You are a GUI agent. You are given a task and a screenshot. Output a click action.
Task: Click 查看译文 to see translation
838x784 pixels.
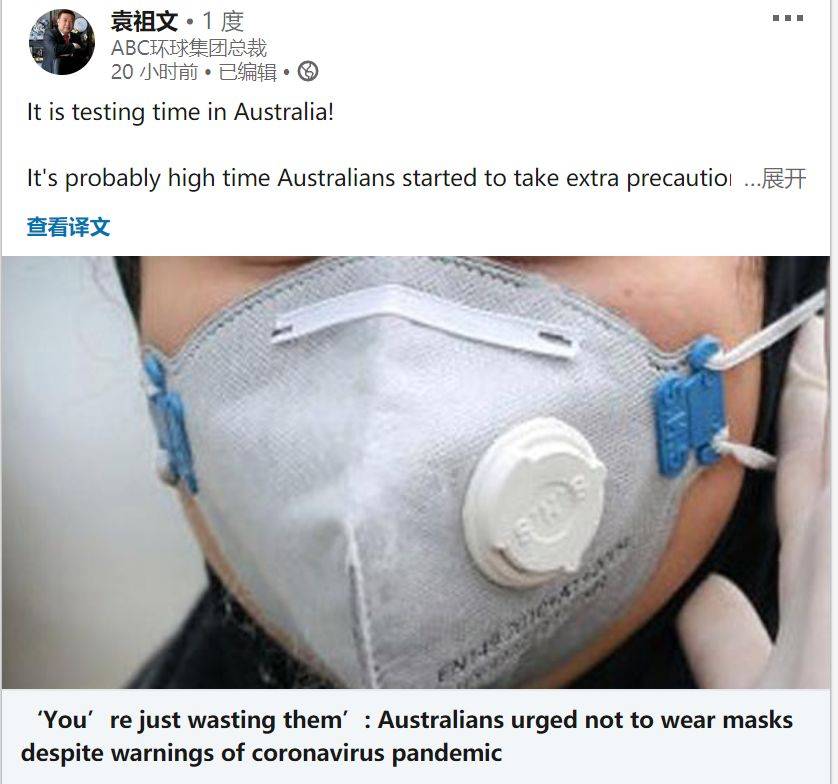tap(68, 227)
